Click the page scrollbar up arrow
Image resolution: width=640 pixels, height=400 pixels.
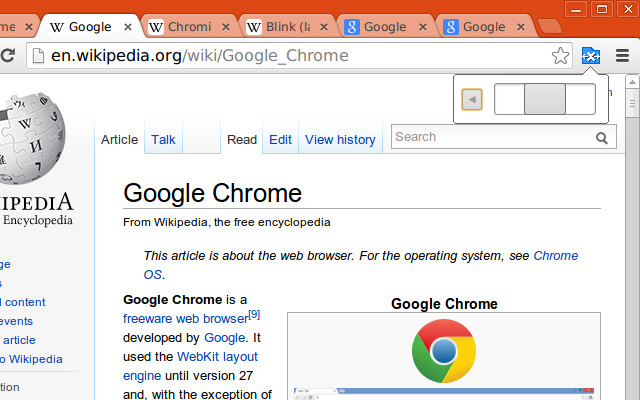click(632, 82)
